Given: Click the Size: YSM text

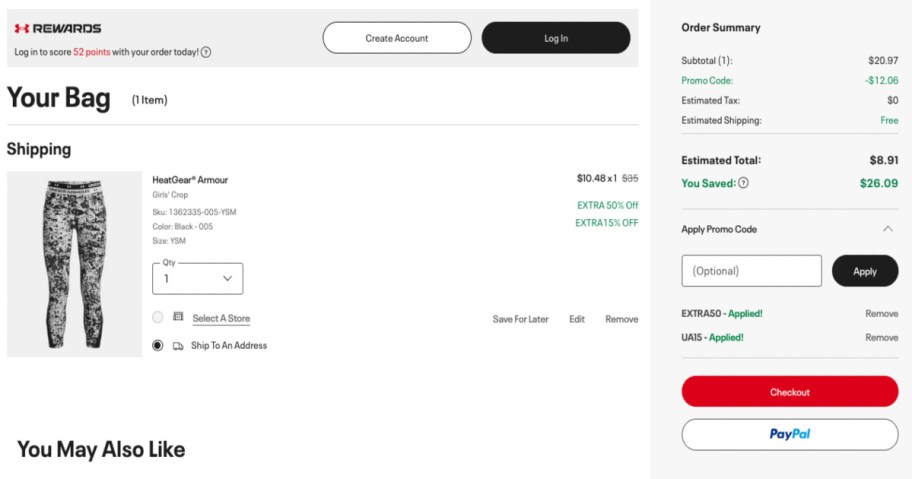Looking at the screenshot, I should click(x=169, y=241).
